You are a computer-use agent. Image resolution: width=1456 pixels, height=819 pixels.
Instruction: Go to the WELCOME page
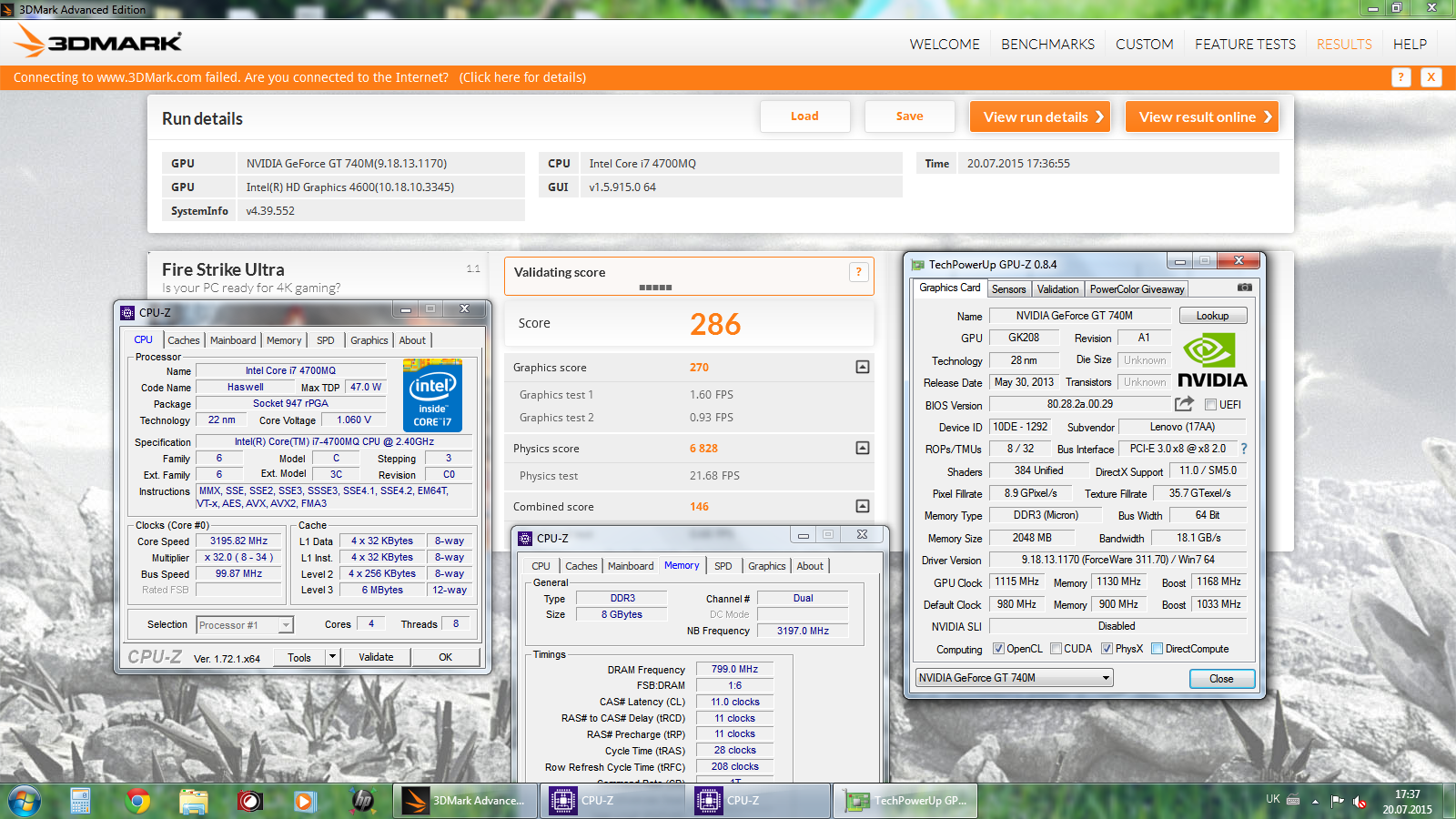(945, 44)
